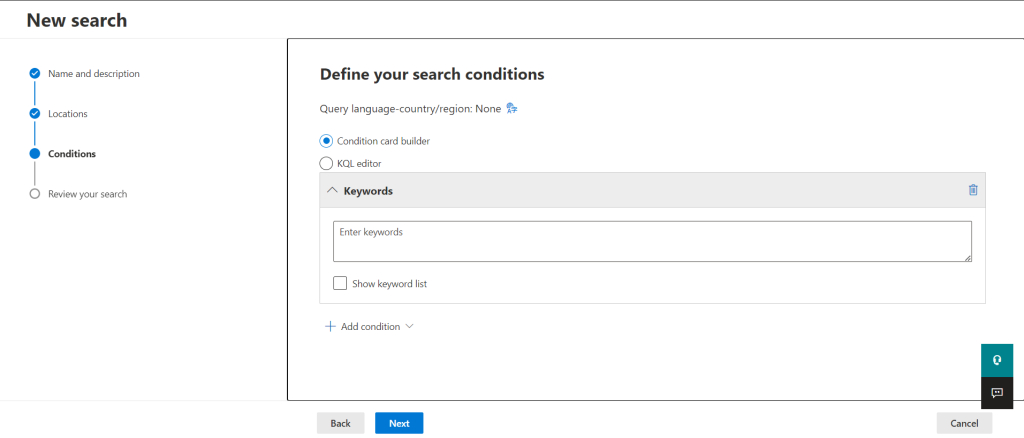This screenshot has height=438, width=1024.
Task: Click the Back button
Action: click(340, 423)
